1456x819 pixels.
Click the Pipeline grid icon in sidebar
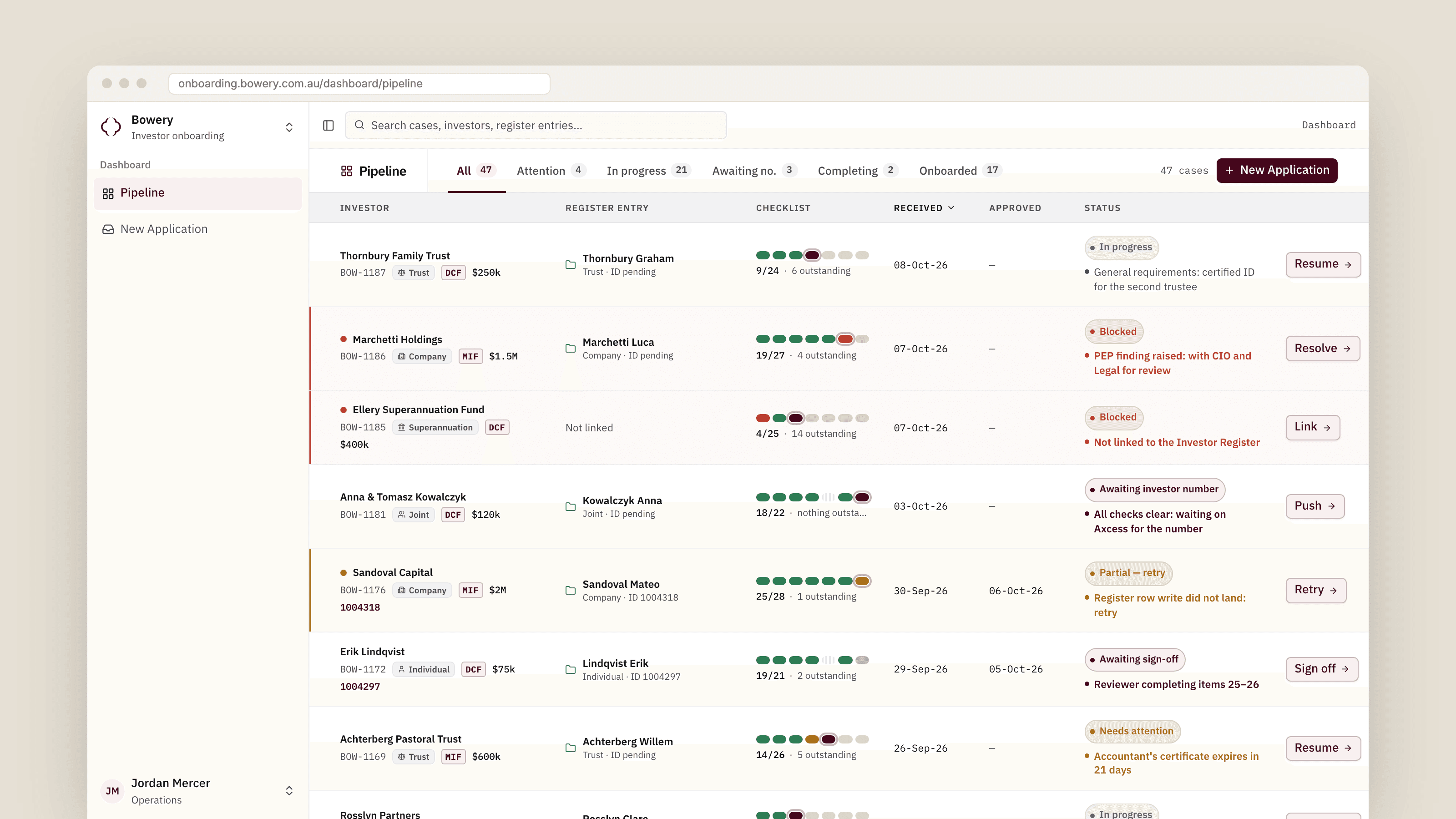pyautogui.click(x=108, y=193)
